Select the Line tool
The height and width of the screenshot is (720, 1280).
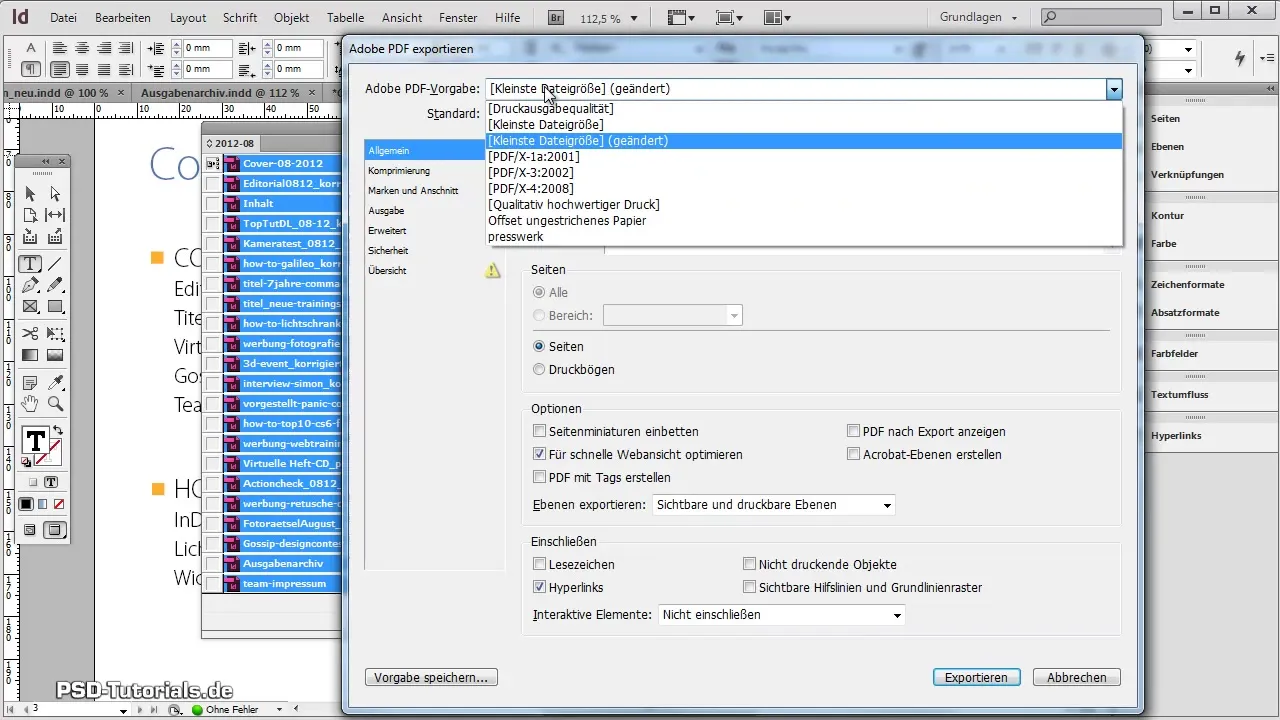tap(55, 264)
